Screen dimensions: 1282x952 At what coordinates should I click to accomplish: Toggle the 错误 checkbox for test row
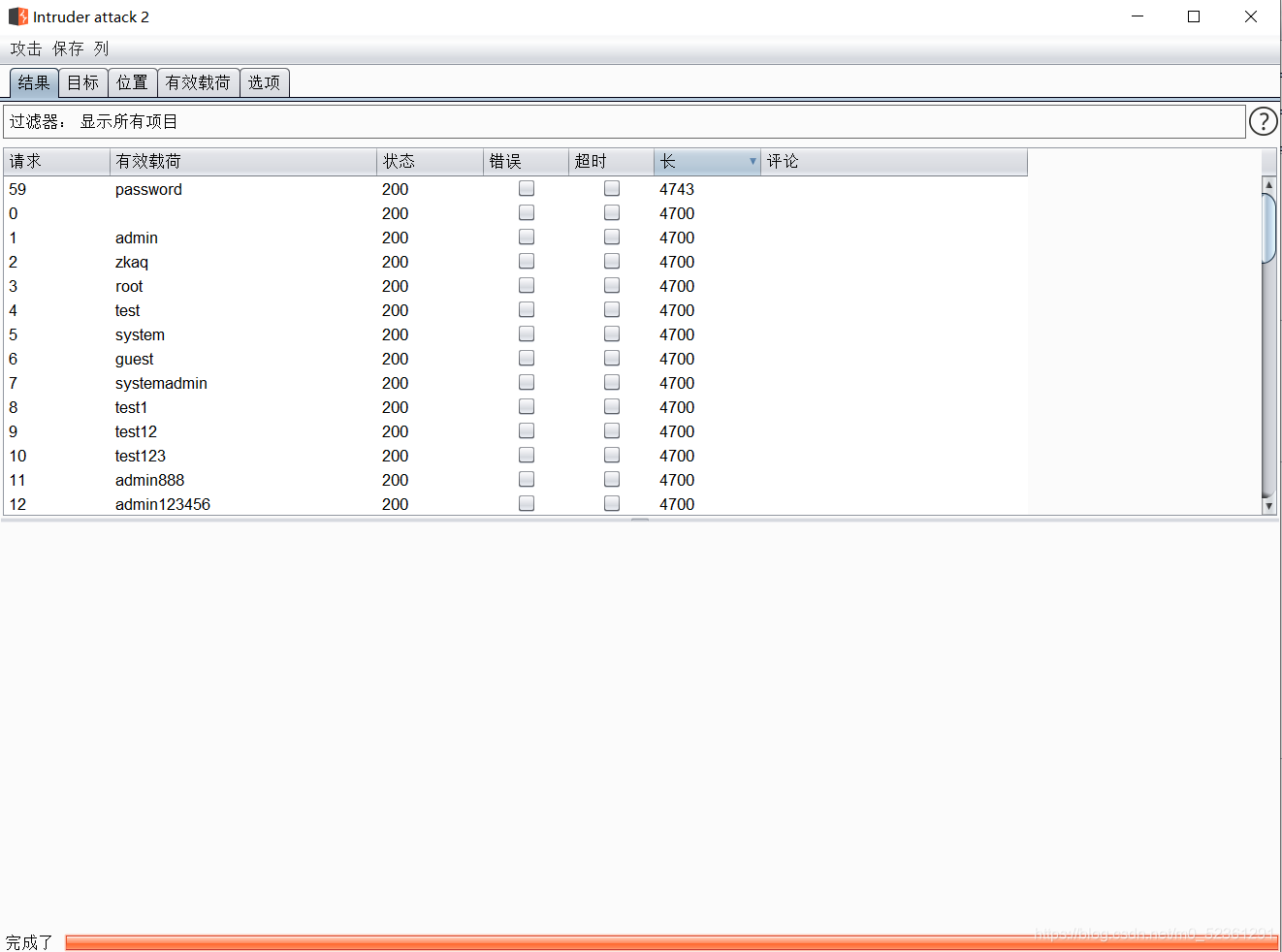(527, 309)
